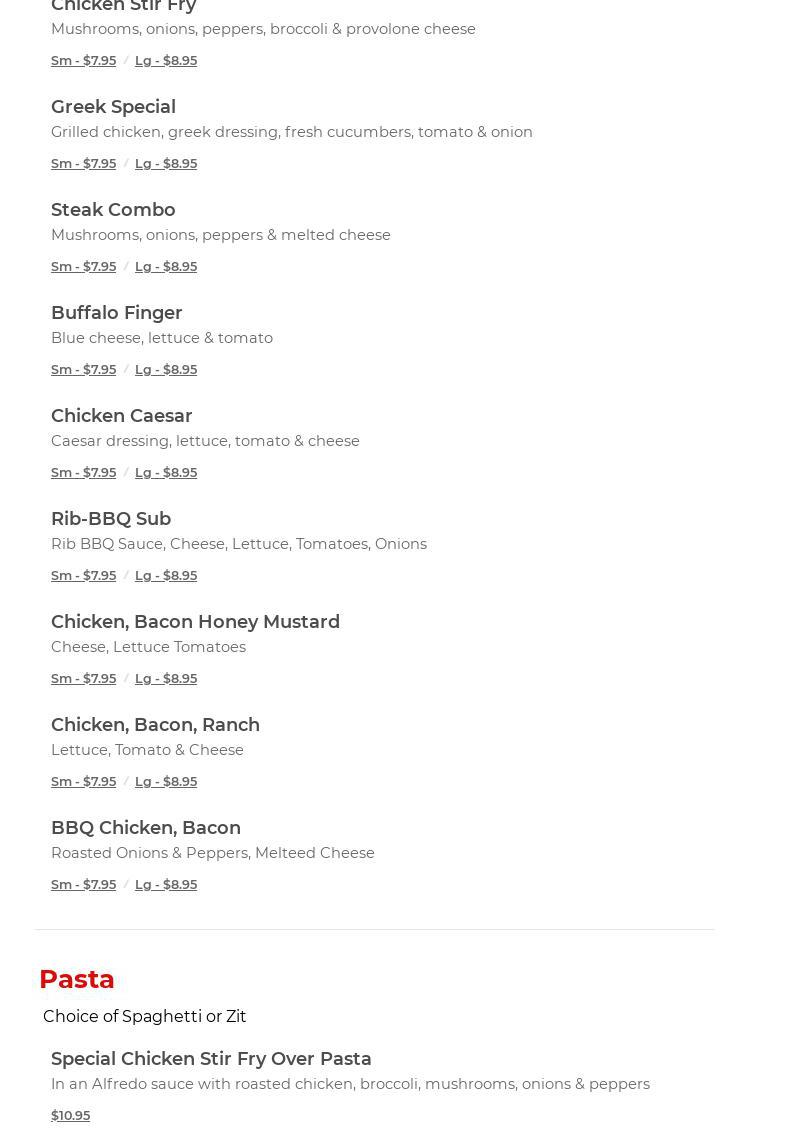
Task: Pick the large Chicken Caesar price
Action: click(x=166, y=472)
